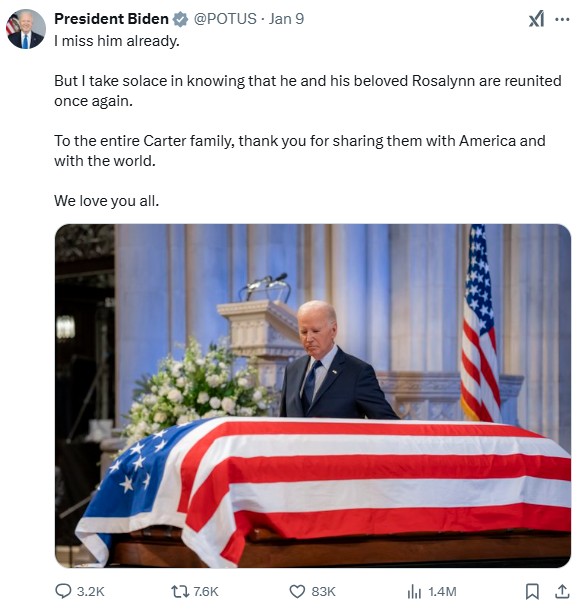
Task: Bookmark this post
Action: [x=532, y=591]
